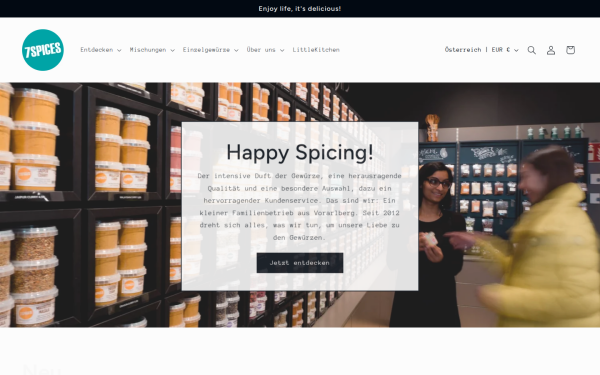Click the 7SPICES round logo
Screen dimensions: 600x375
point(43,50)
